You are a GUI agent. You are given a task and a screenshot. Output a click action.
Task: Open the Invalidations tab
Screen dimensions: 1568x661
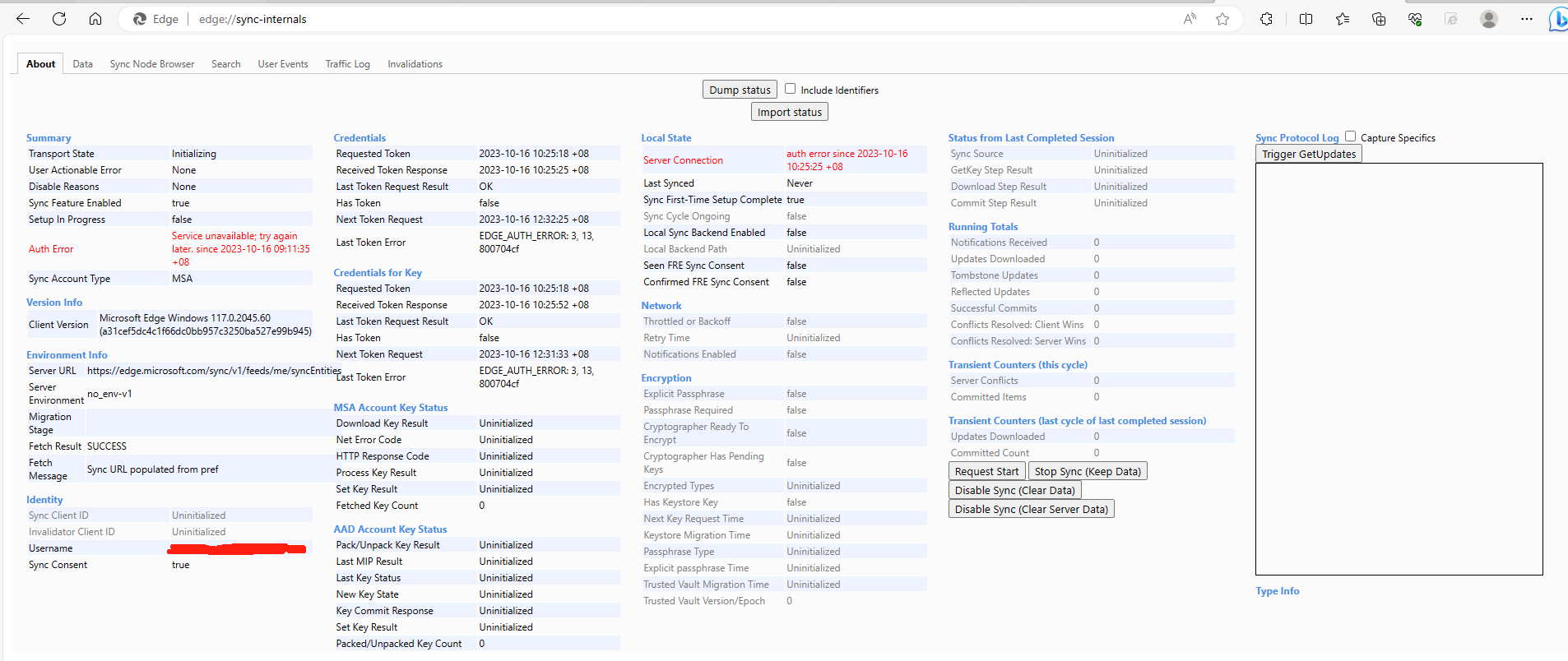pos(415,63)
